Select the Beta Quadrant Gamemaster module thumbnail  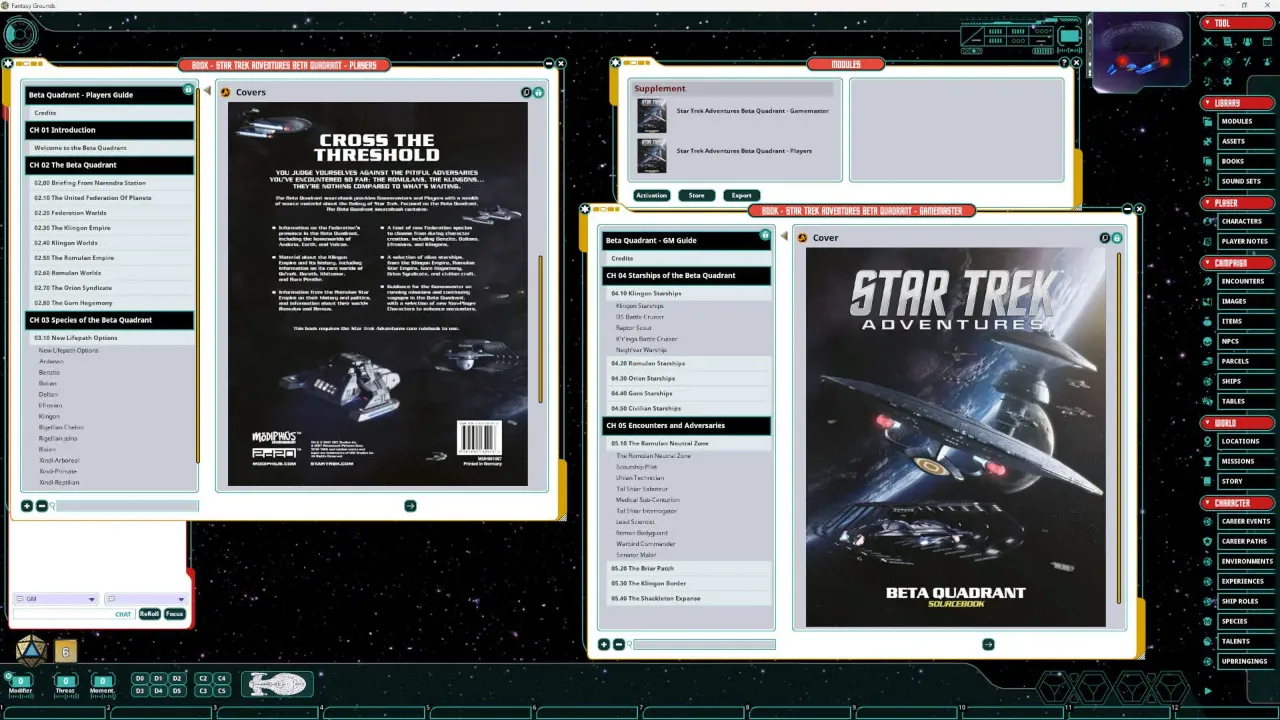point(651,116)
